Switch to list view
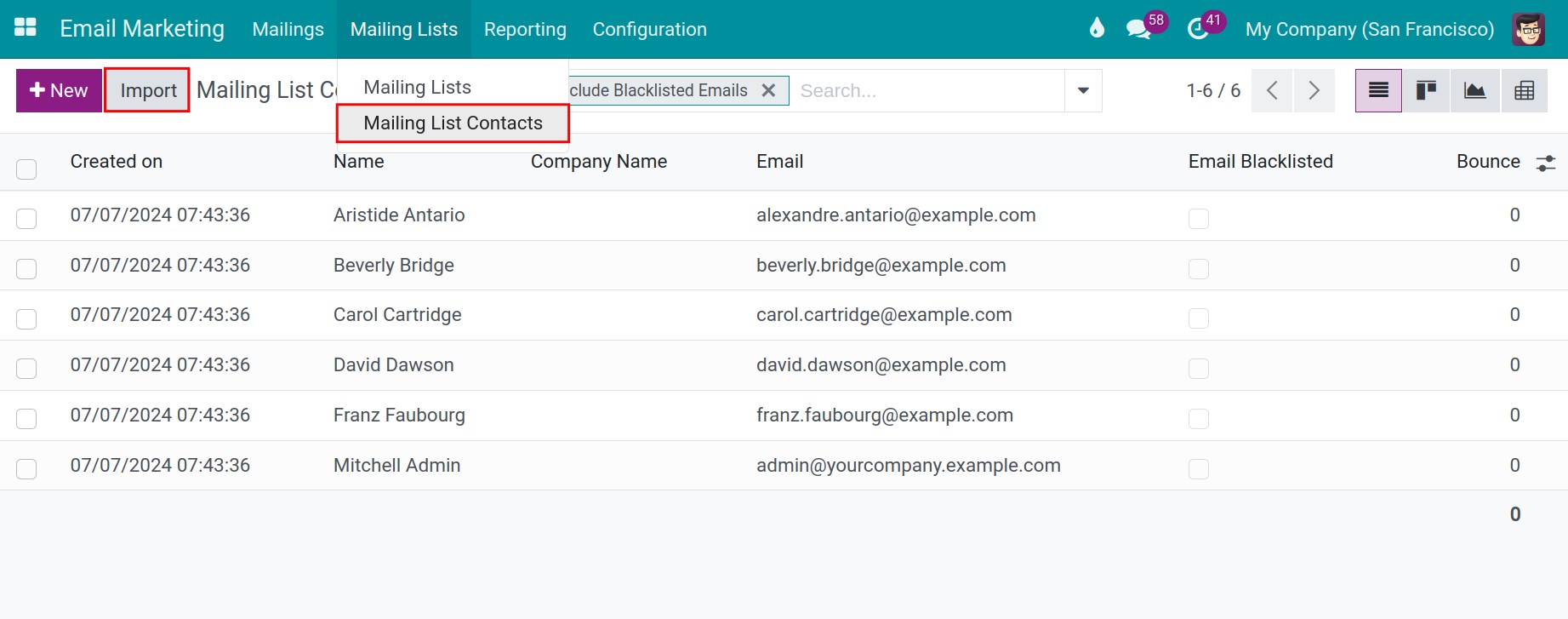The image size is (1568, 619). (x=1378, y=90)
